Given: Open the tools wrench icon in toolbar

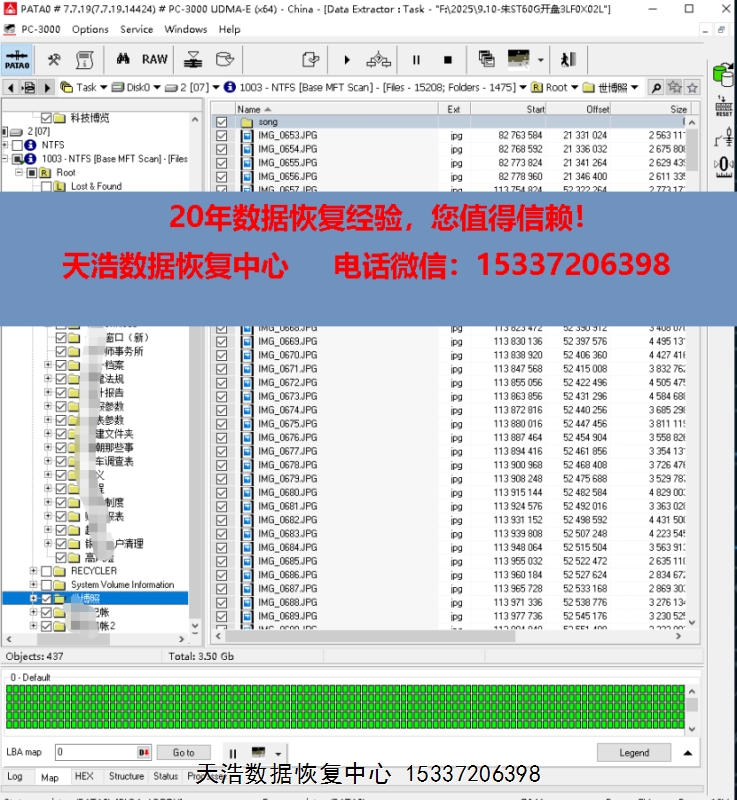Looking at the screenshot, I should (x=54, y=60).
